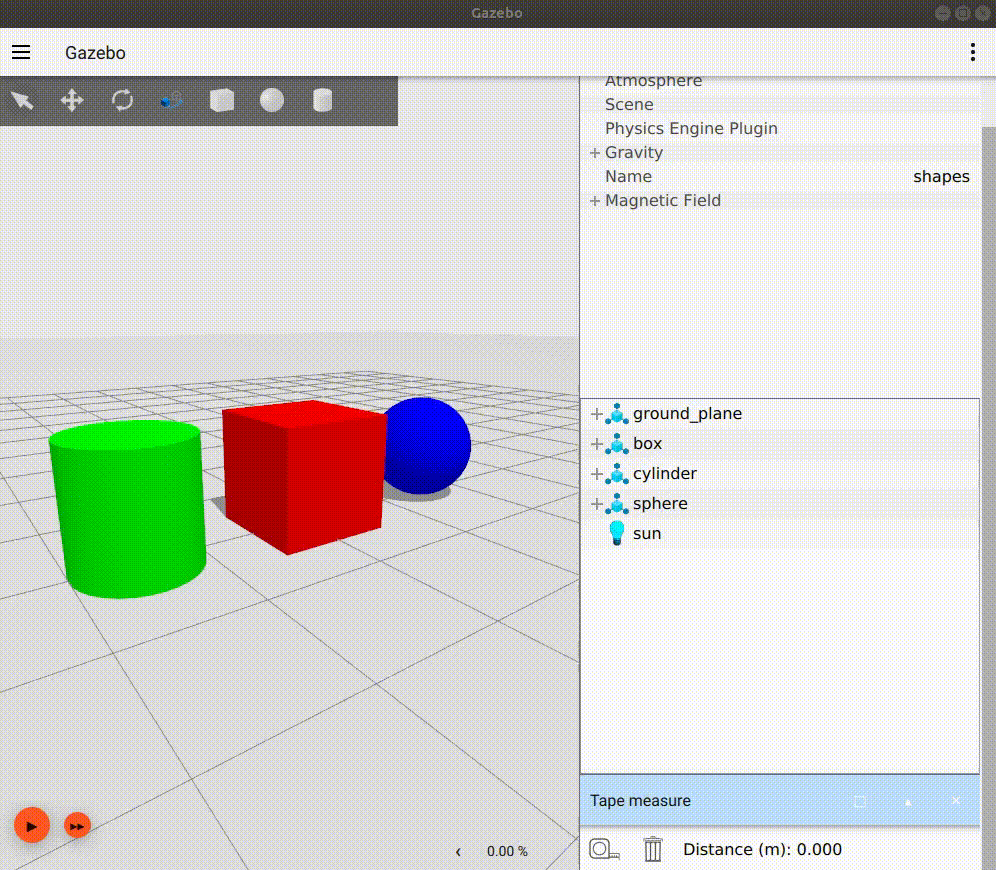This screenshot has width=996, height=870.
Task: Click the Distance (m): 0.000 readout
Action: 762,850
